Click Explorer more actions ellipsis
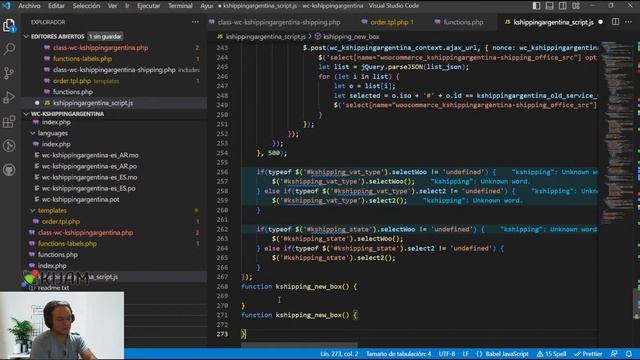The height and width of the screenshot is (360, 640). [x=195, y=22]
